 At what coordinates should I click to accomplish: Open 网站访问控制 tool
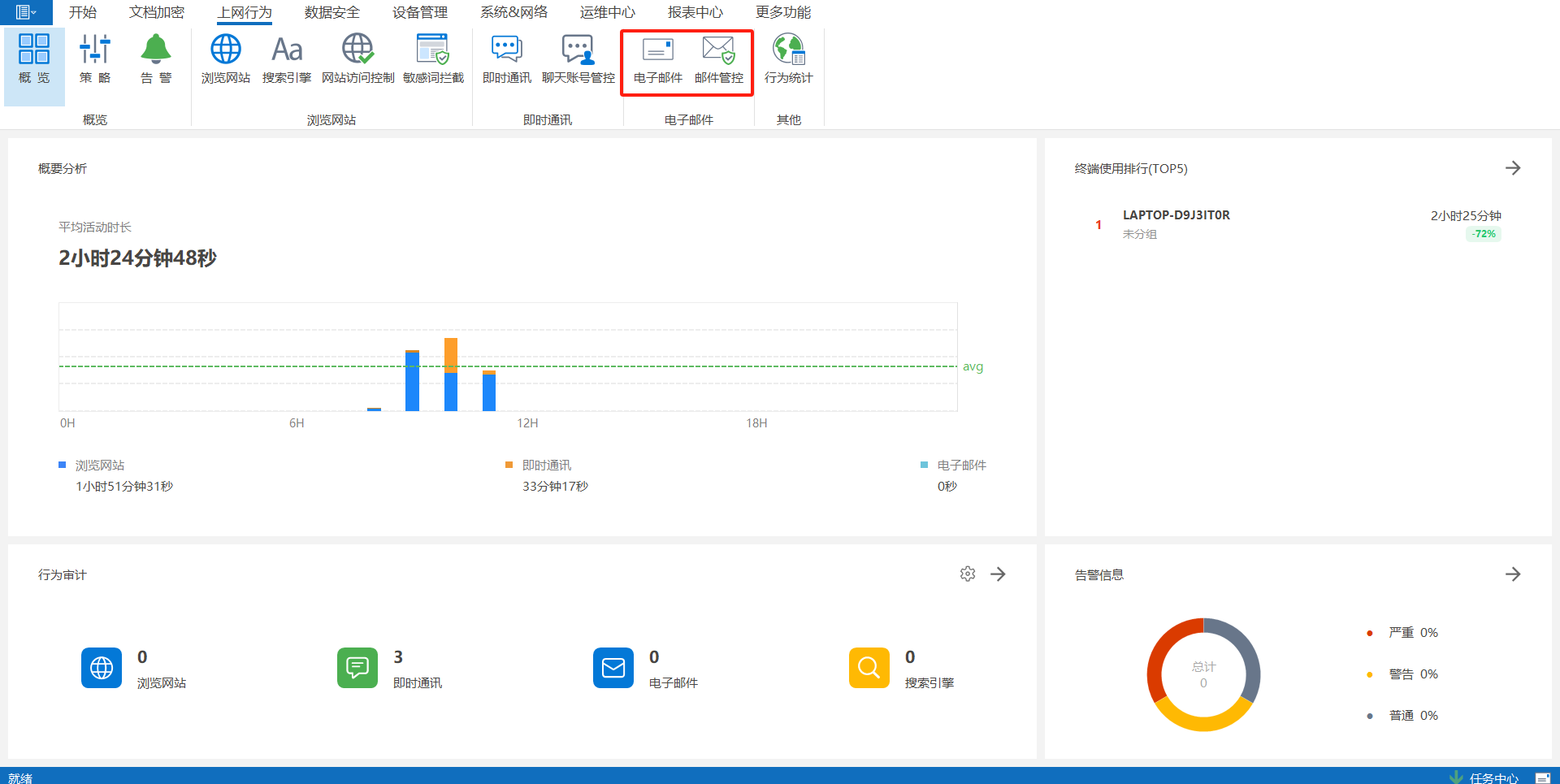click(357, 50)
